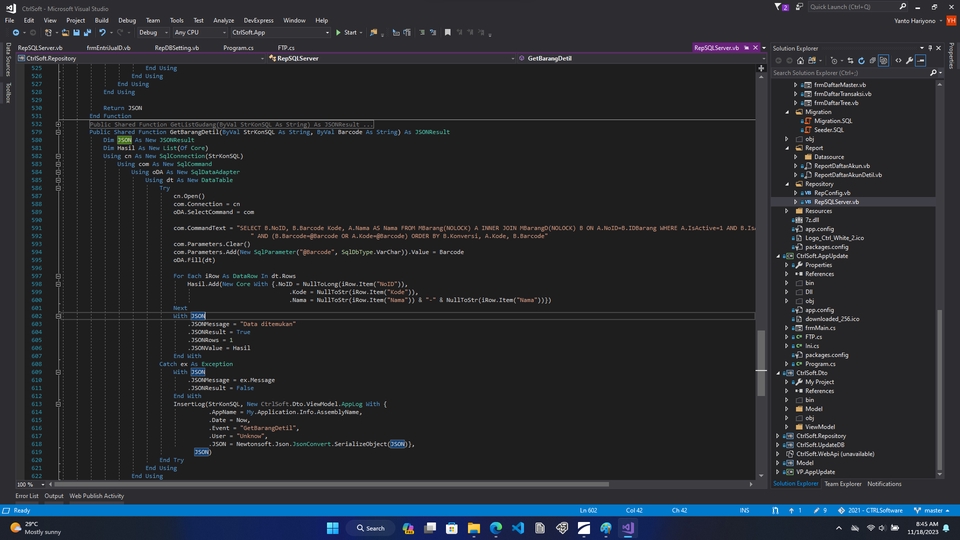Click the Pending Changes Filter icon

(x=834, y=61)
